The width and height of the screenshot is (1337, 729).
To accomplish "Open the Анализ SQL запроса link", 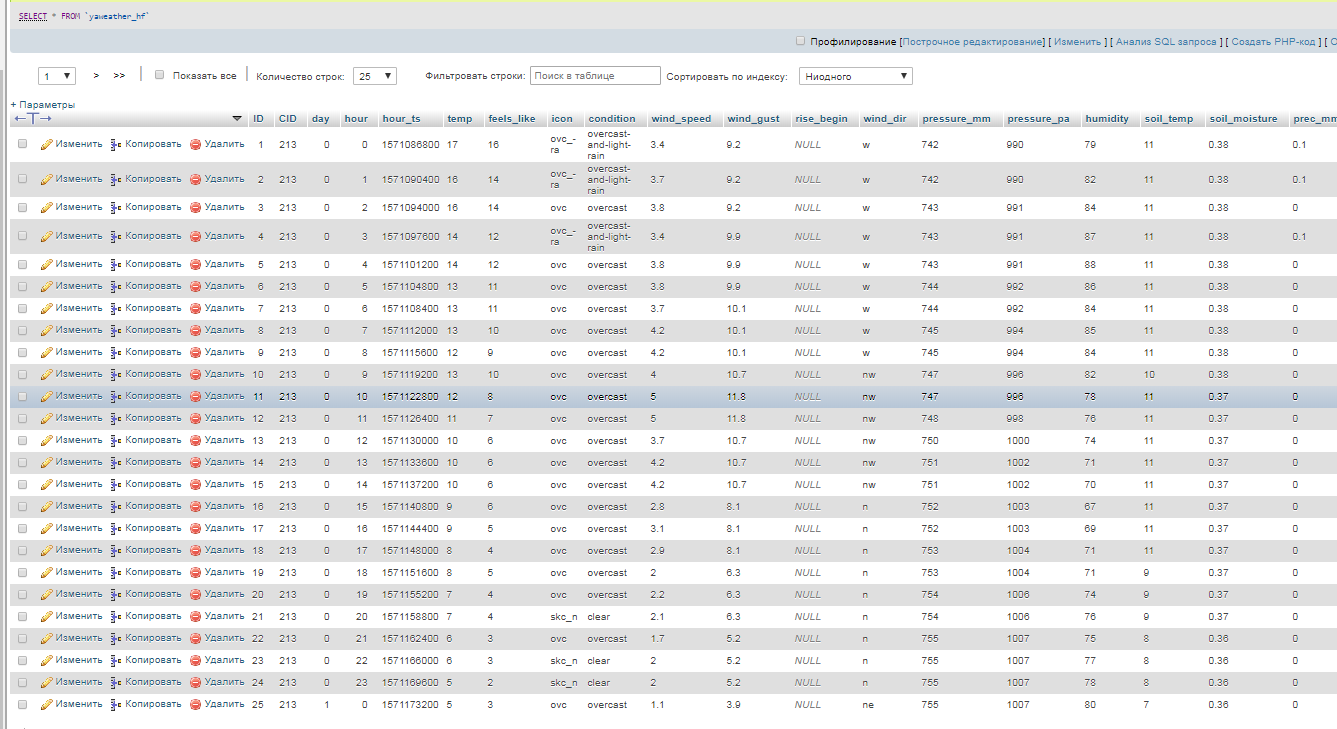I will pos(1166,42).
